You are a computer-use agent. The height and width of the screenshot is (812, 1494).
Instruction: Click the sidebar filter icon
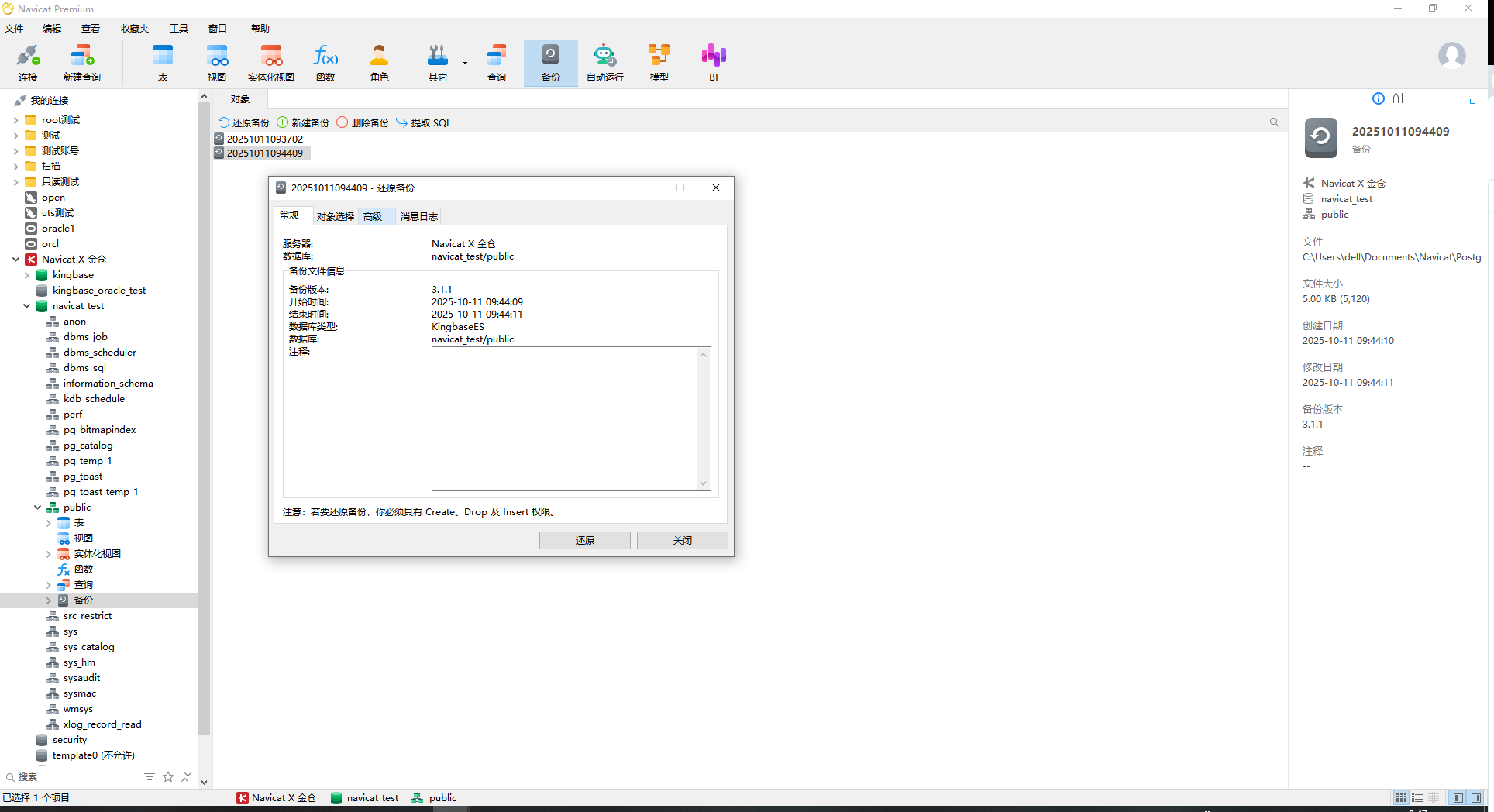pyautogui.click(x=150, y=776)
